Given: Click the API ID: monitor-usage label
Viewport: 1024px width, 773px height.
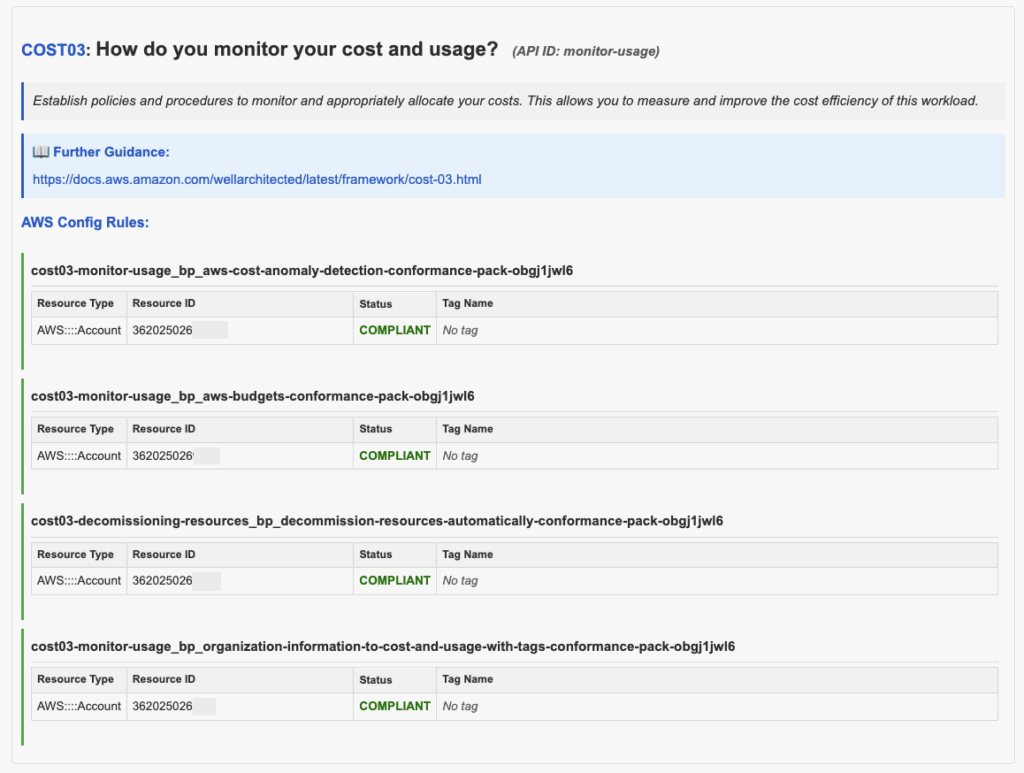Looking at the screenshot, I should pyautogui.click(x=586, y=52).
